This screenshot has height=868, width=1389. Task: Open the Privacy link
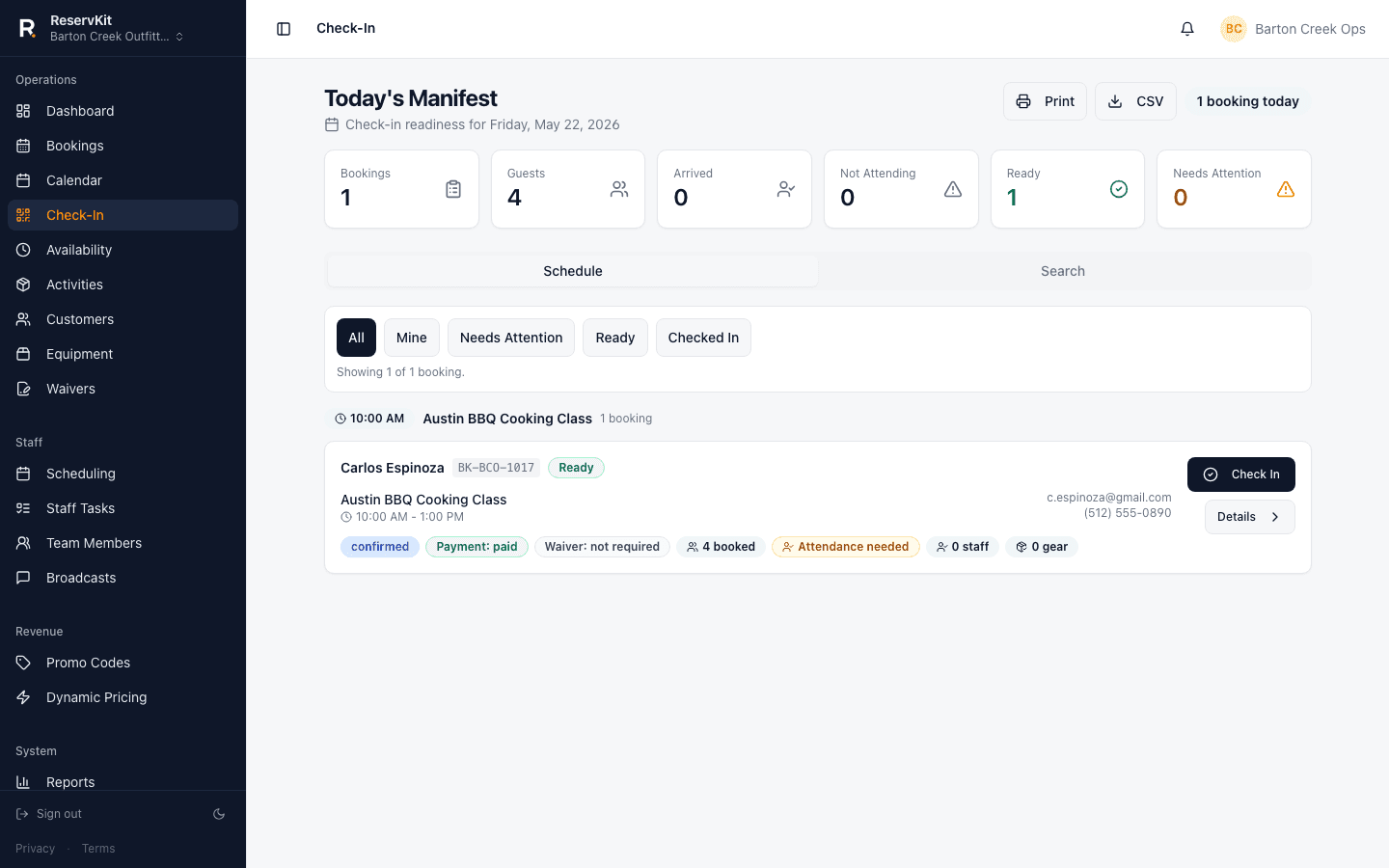click(x=35, y=849)
